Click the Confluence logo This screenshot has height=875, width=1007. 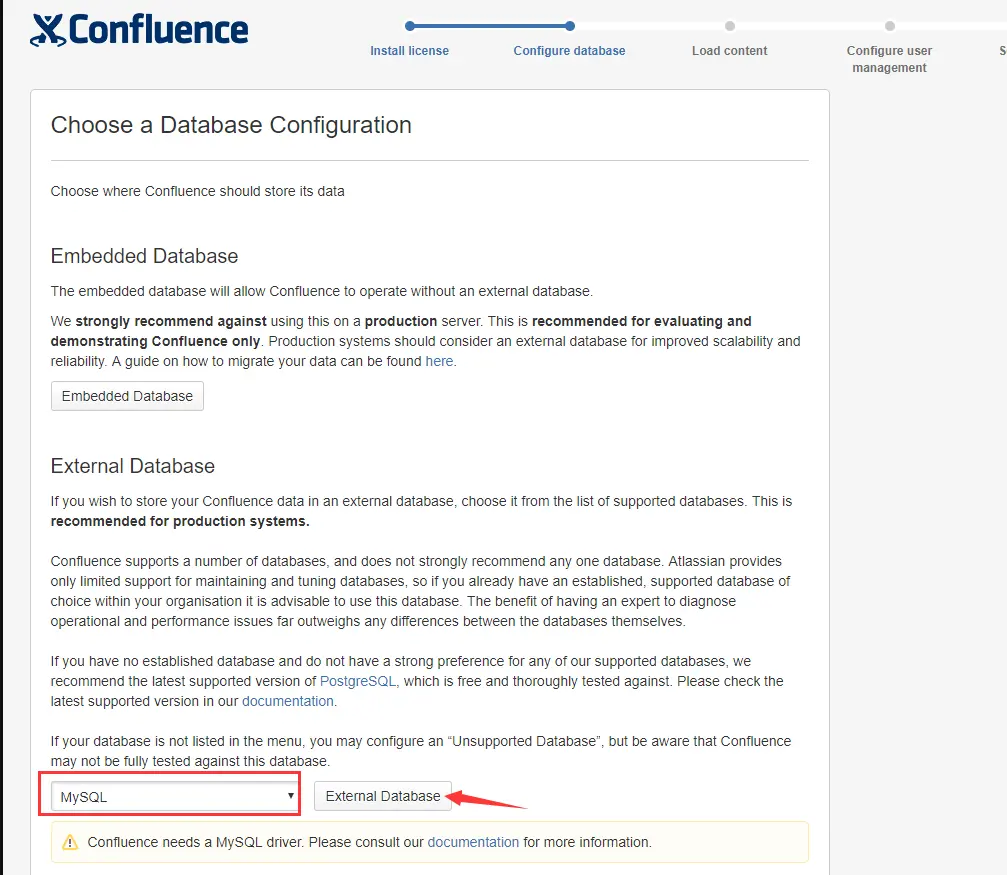coord(139,30)
